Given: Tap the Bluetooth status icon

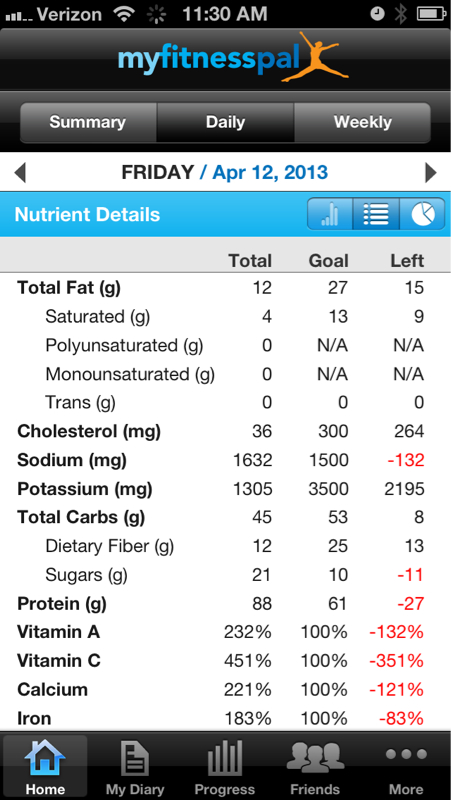Looking at the screenshot, I should pos(401,14).
